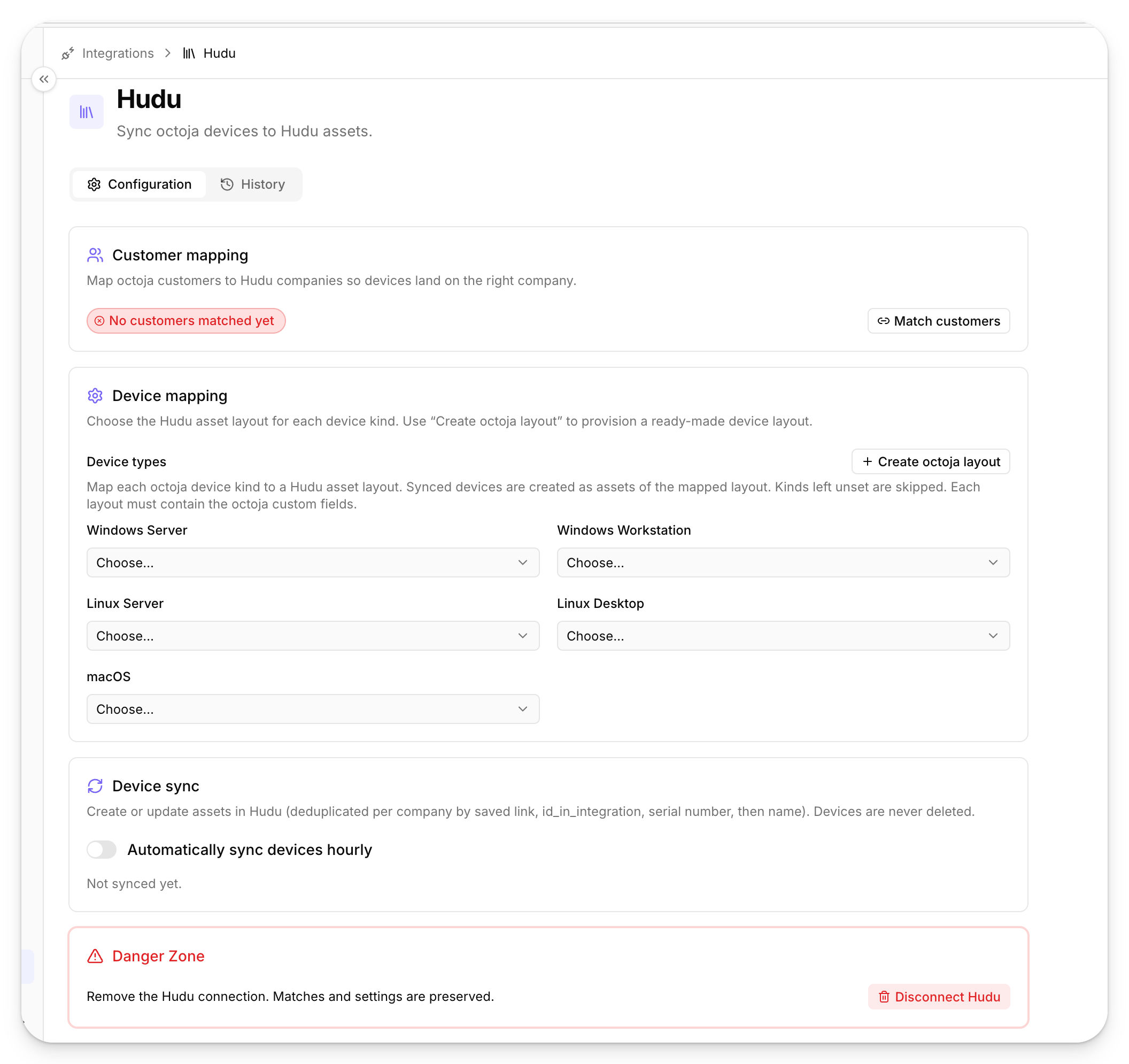
Task: Click the breadcrumb separator chevron
Action: [168, 53]
